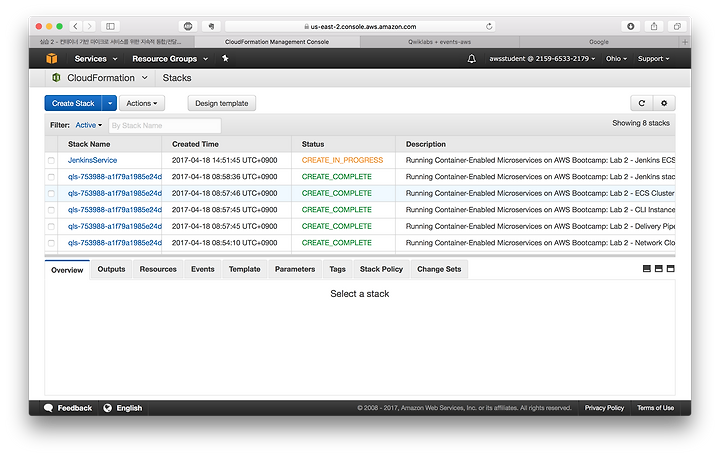Change the Active filter dropdown
The height and width of the screenshot is (457, 720).
(89, 125)
